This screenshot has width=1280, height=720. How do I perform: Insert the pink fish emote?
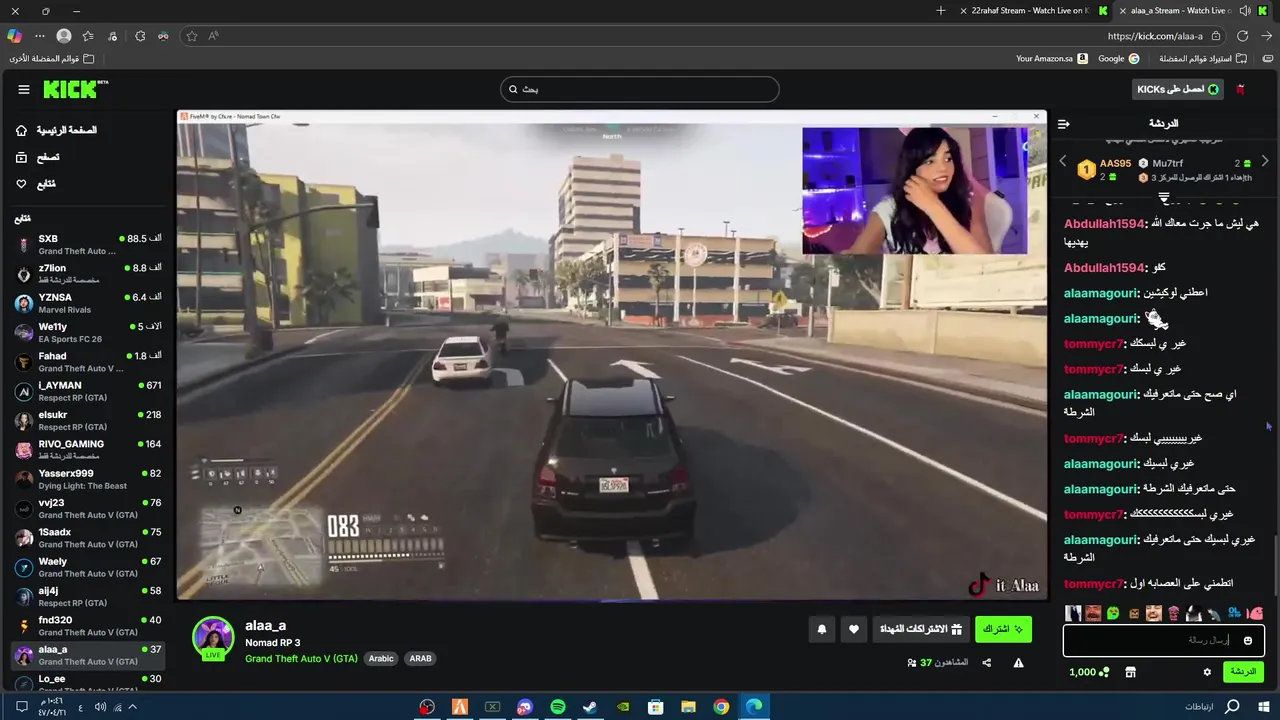[1255, 613]
